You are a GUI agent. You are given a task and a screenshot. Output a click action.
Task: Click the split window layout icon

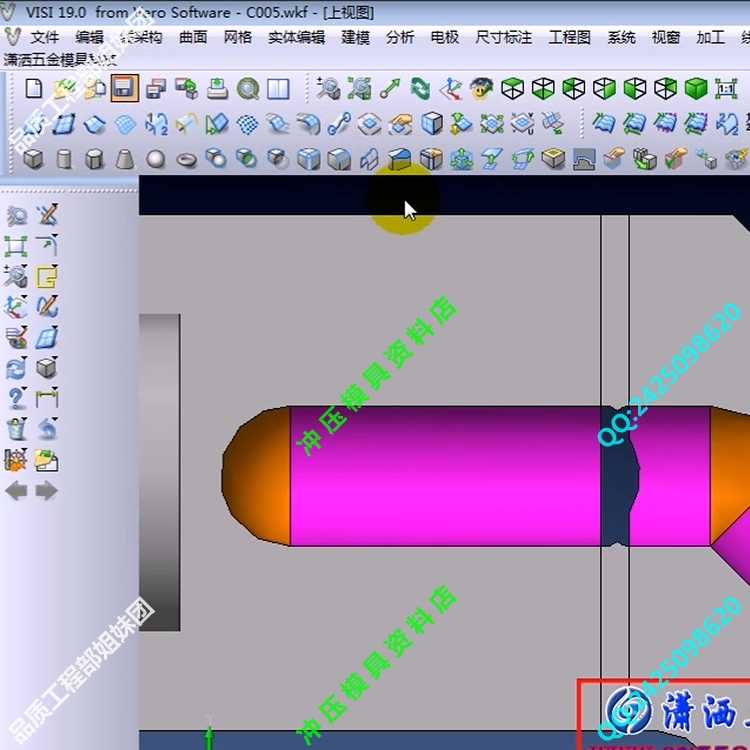(x=278, y=89)
